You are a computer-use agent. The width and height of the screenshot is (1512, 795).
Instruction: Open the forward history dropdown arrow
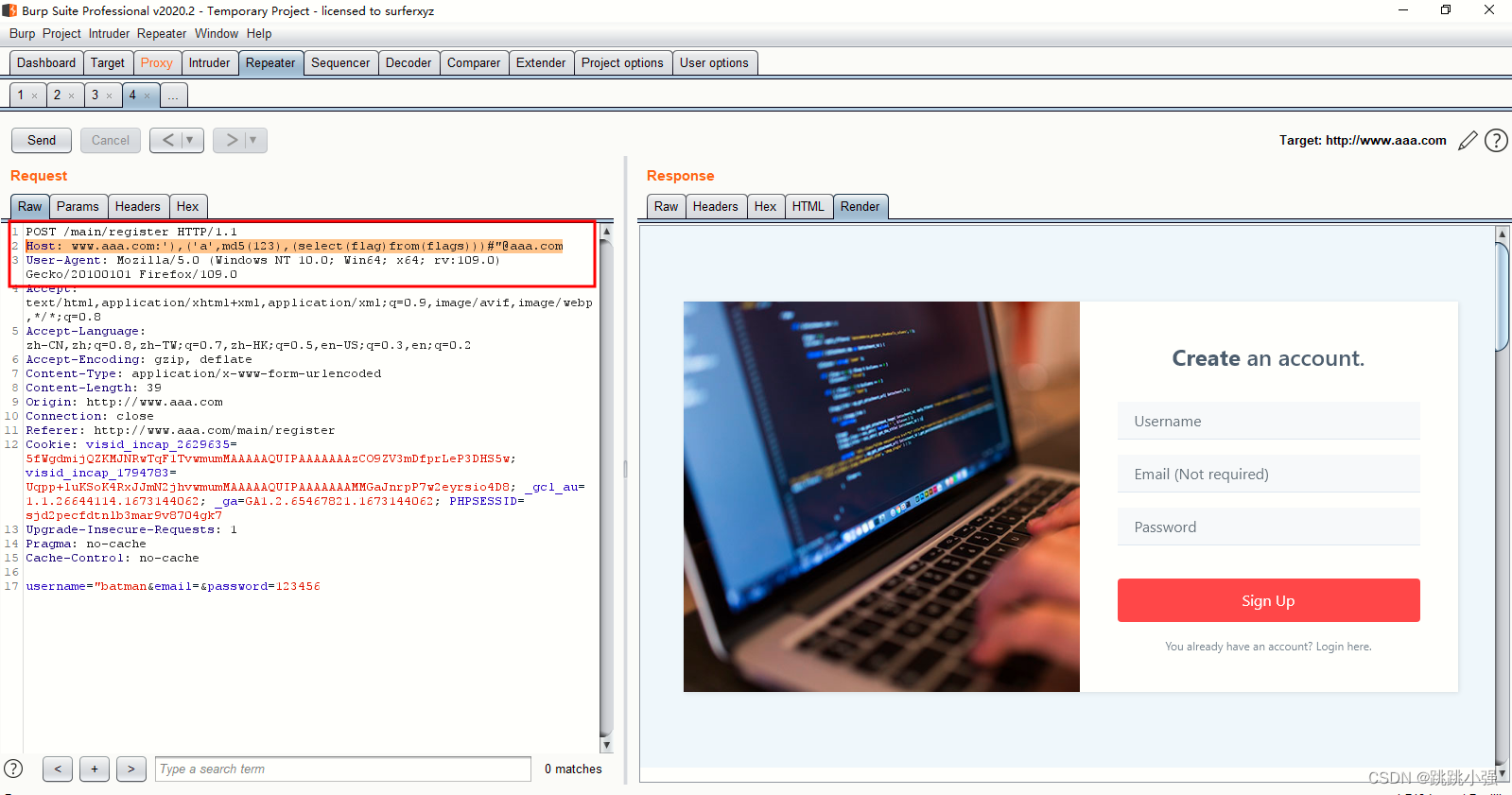253,140
